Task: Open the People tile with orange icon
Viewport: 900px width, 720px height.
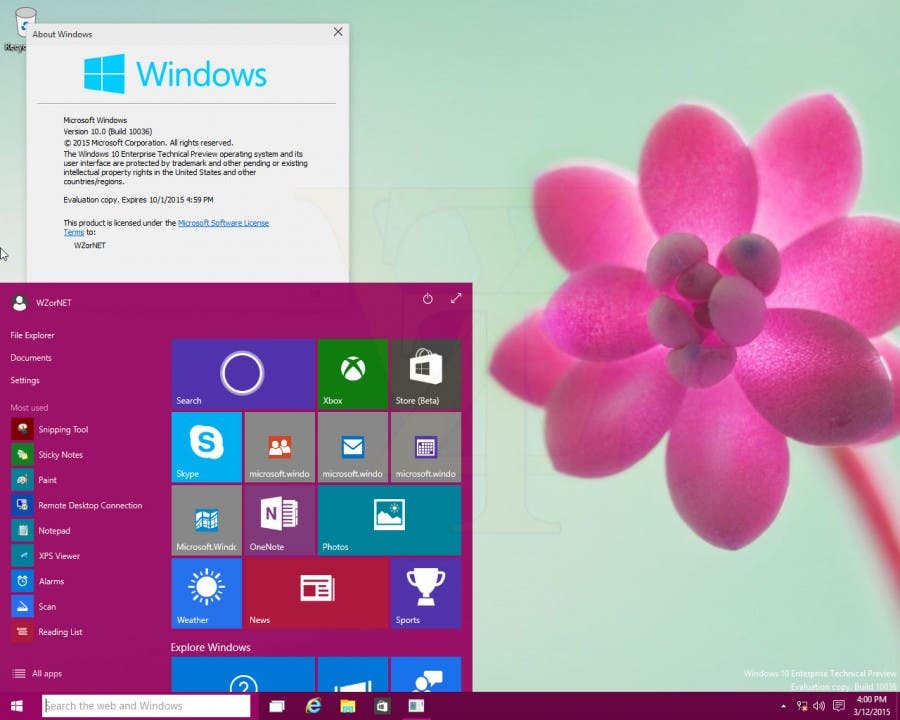Action: click(280, 447)
